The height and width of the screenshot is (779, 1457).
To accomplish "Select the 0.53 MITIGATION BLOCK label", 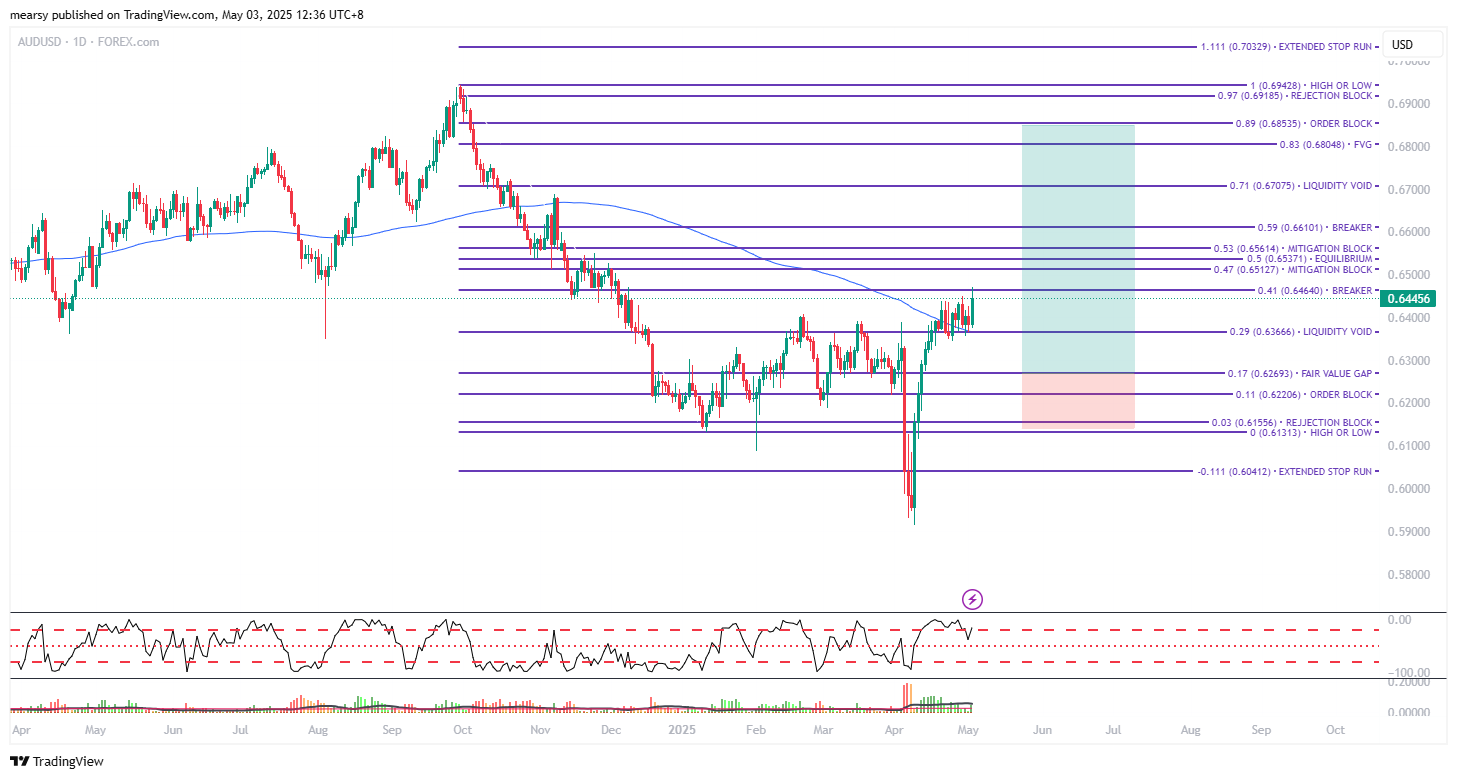I will 1292,248.
